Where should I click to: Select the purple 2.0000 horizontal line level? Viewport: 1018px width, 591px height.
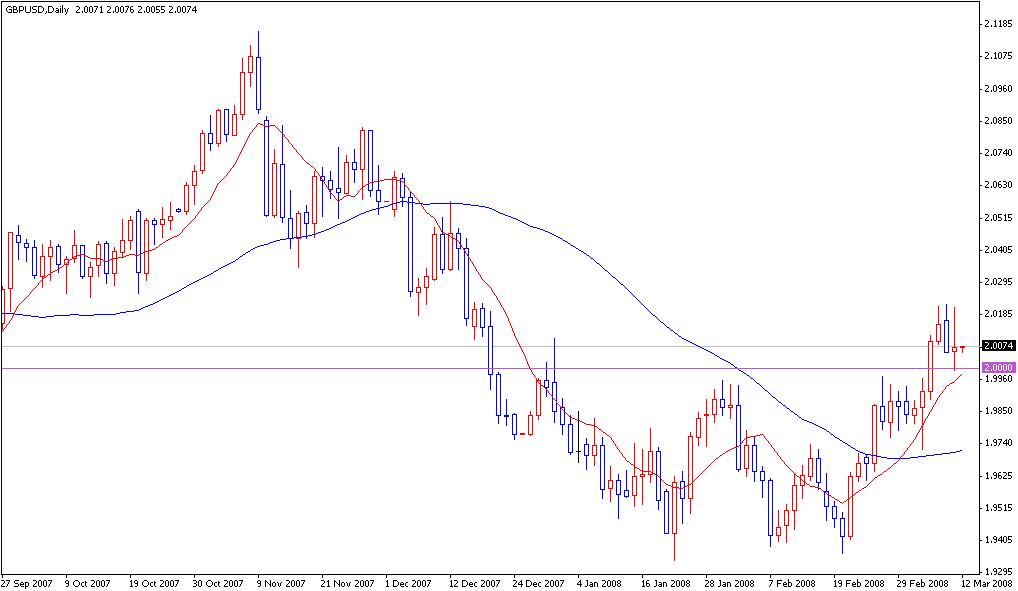click(500, 370)
